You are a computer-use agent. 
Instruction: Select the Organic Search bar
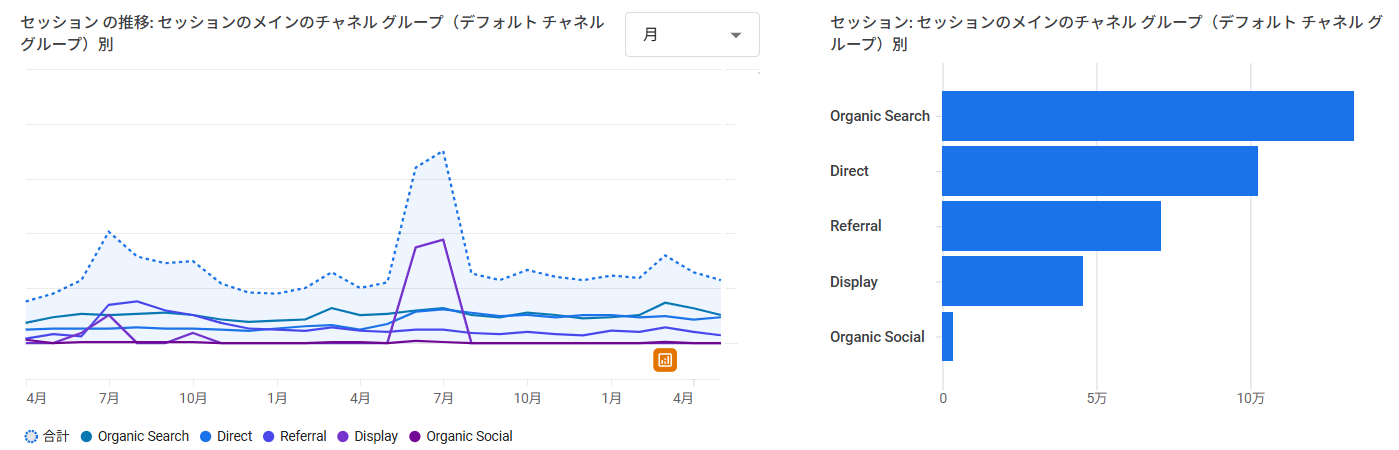point(1148,116)
